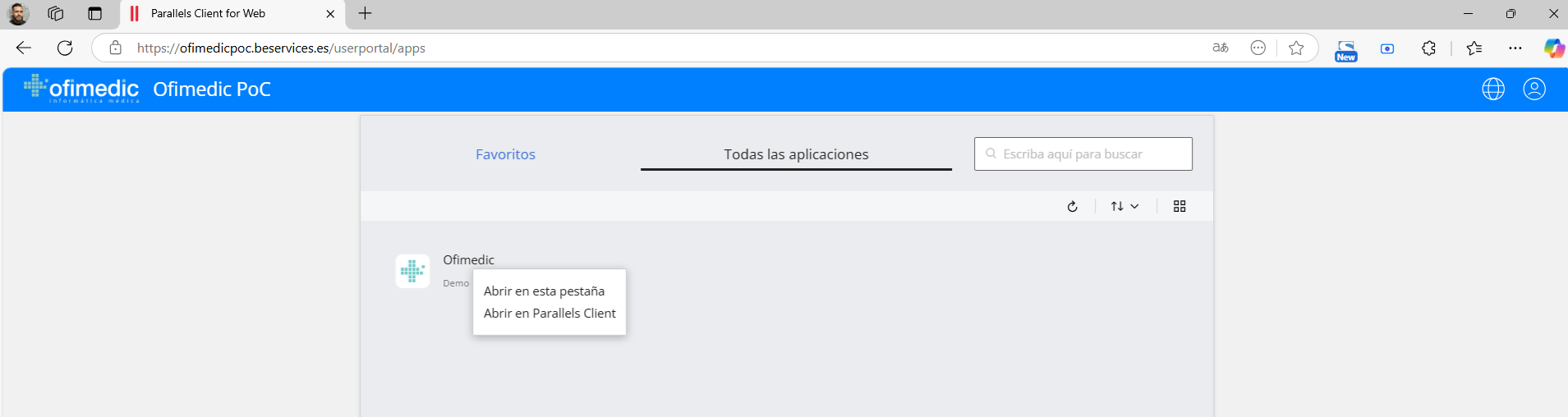Image resolution: width=1568 pixels, height=417 pixels.
Task: Close the Parallels Client for Web tab
Action: 330,14
